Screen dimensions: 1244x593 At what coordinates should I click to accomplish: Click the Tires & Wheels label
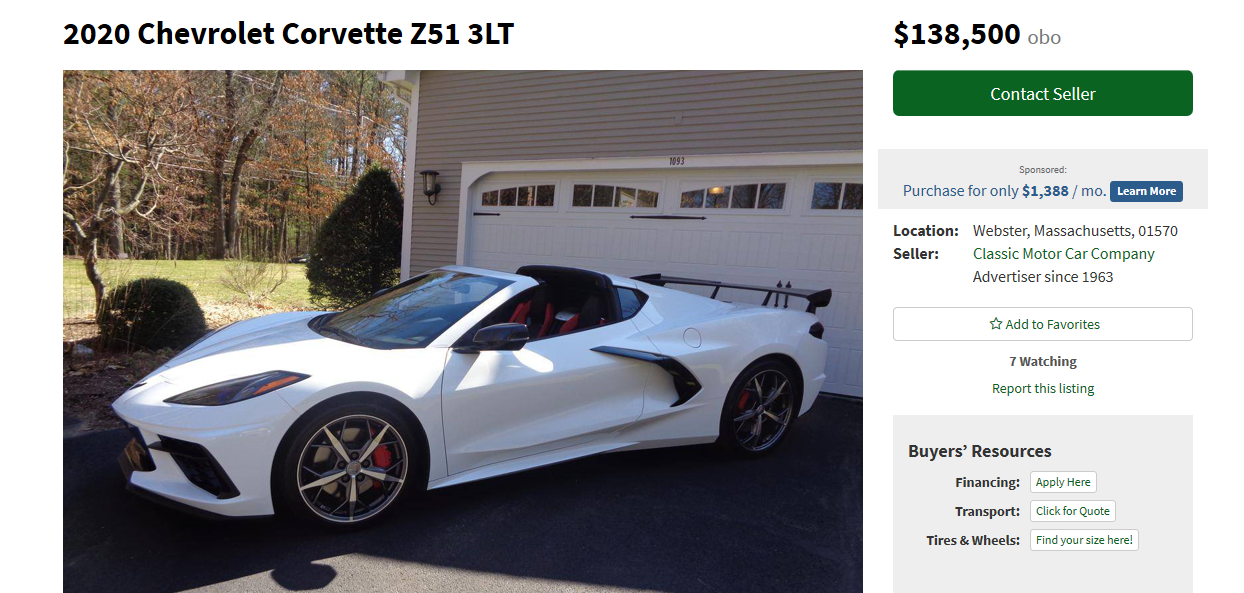[973, 540]
